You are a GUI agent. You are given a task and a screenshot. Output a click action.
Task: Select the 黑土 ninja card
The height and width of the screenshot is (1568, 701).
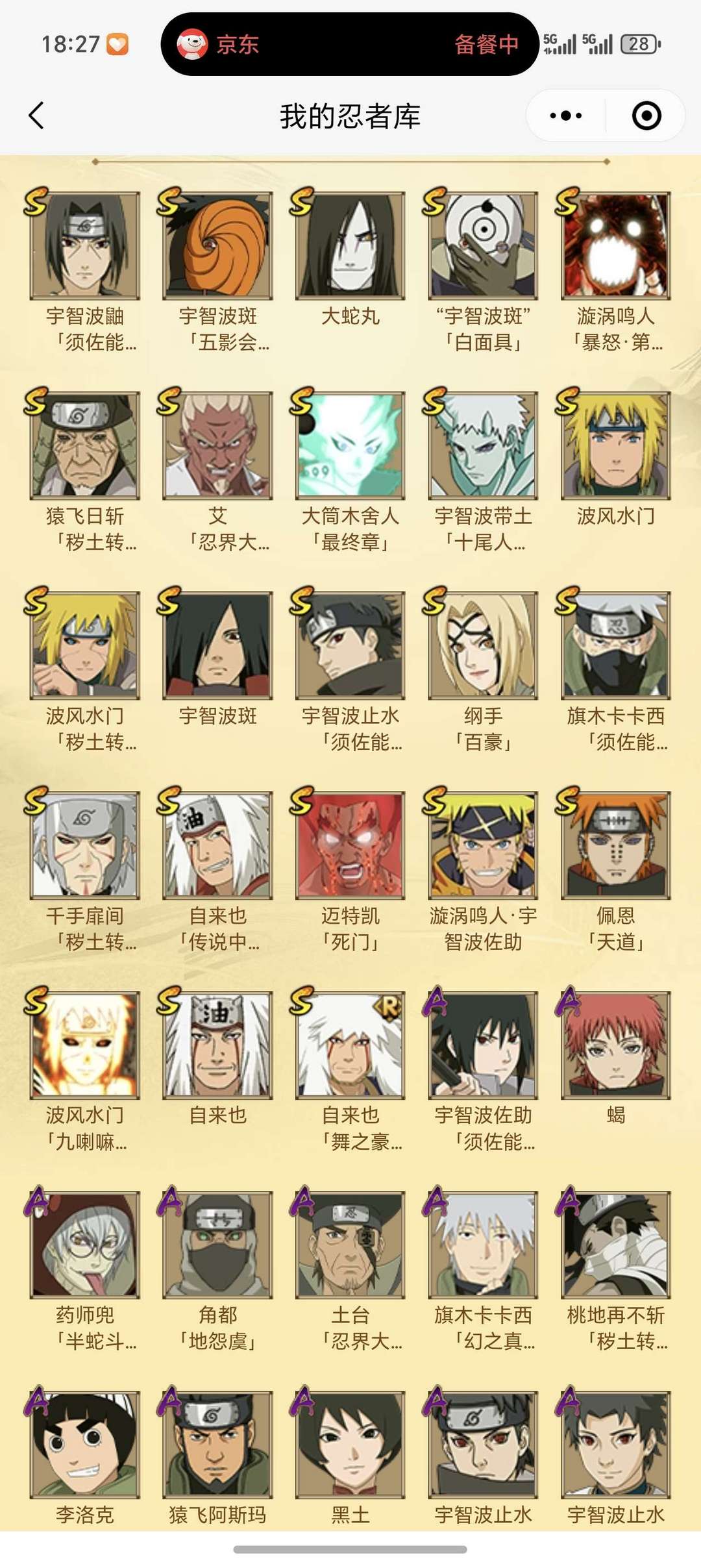tap(350, 1445)
